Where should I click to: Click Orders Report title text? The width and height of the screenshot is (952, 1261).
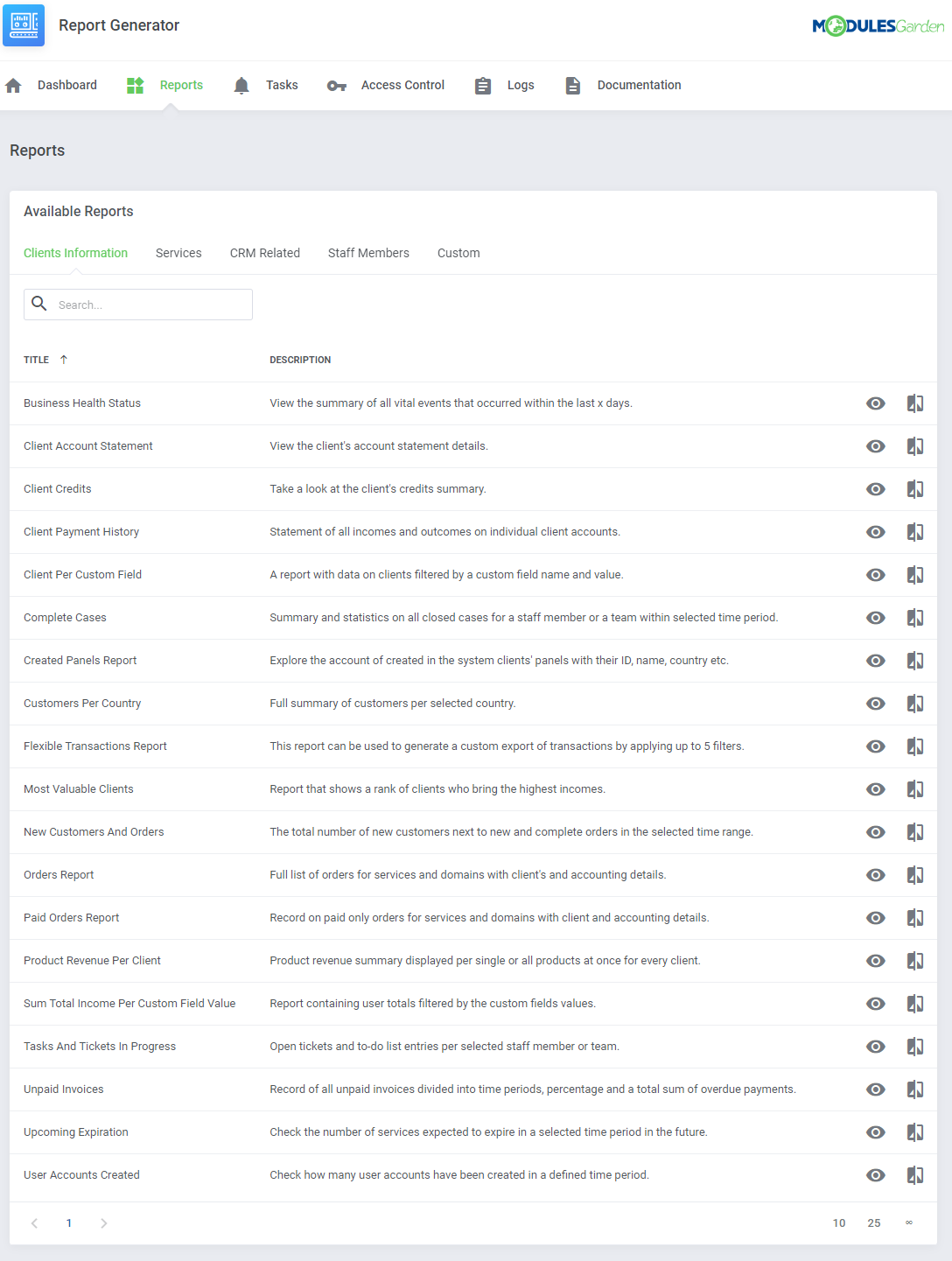[59, 875]
